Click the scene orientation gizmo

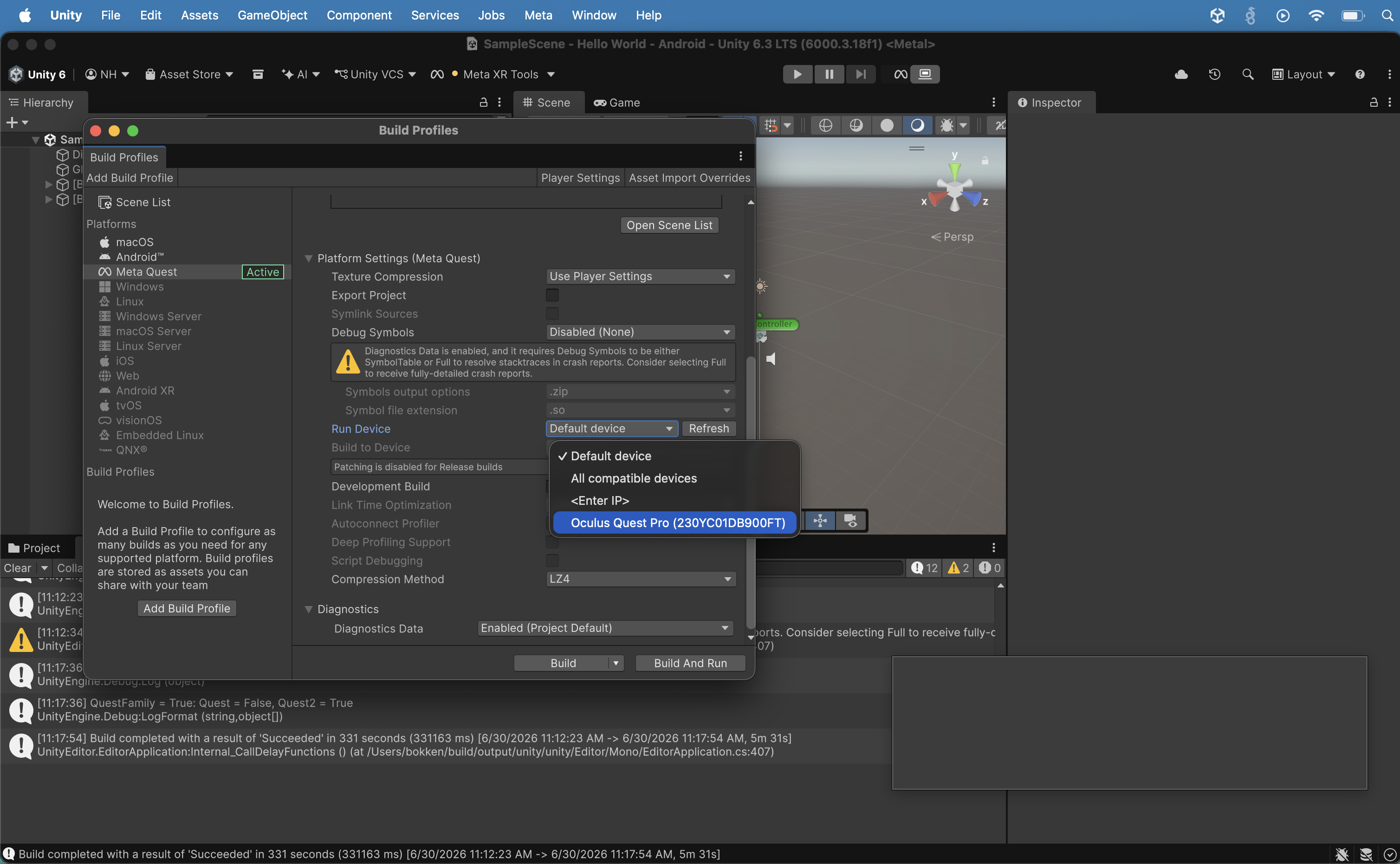[x=955, y=188]
